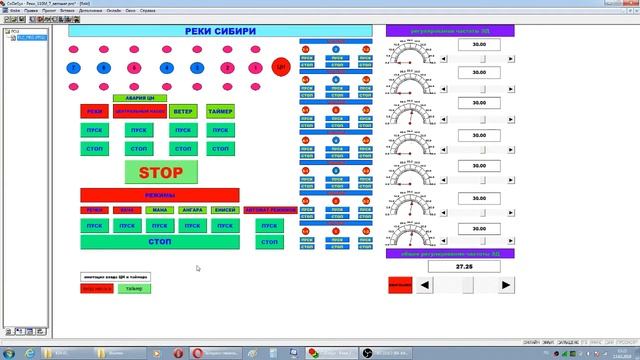Click the Save floppy-disk toolbar icon

tap(22, 19)
